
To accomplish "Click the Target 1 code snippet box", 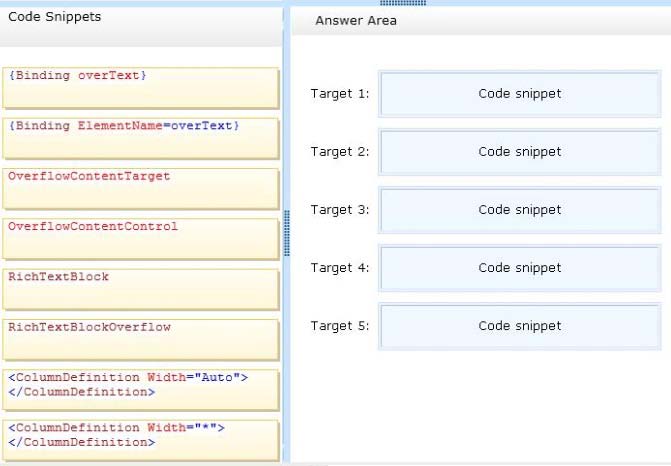I will tap(520, 94).
